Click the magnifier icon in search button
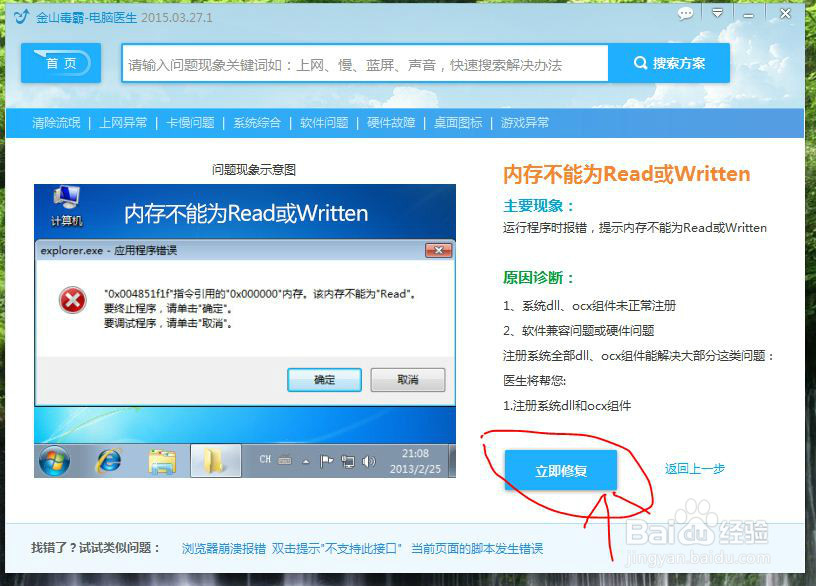This screenshot has height=586, width=816. [640, 63]
